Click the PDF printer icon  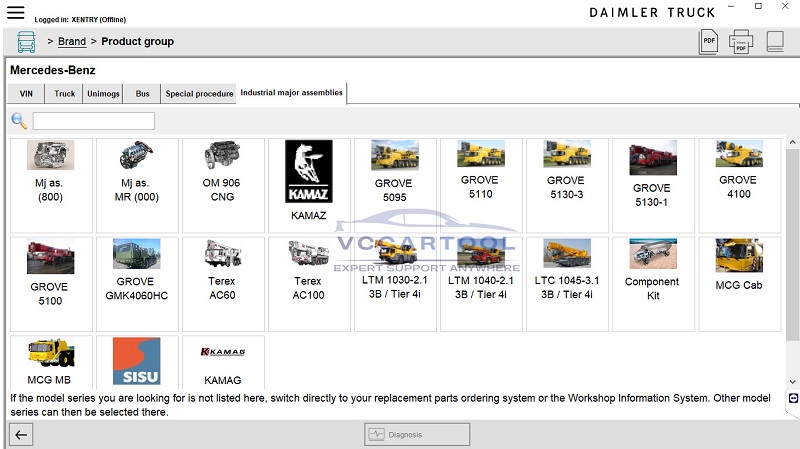(740, 42)
